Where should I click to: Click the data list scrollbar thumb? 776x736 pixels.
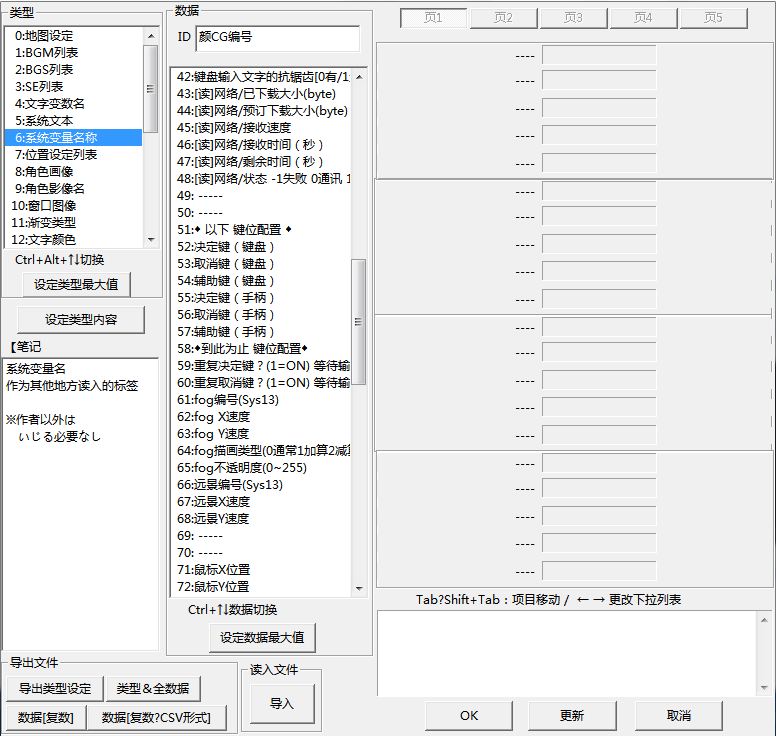tap(359, 322)
